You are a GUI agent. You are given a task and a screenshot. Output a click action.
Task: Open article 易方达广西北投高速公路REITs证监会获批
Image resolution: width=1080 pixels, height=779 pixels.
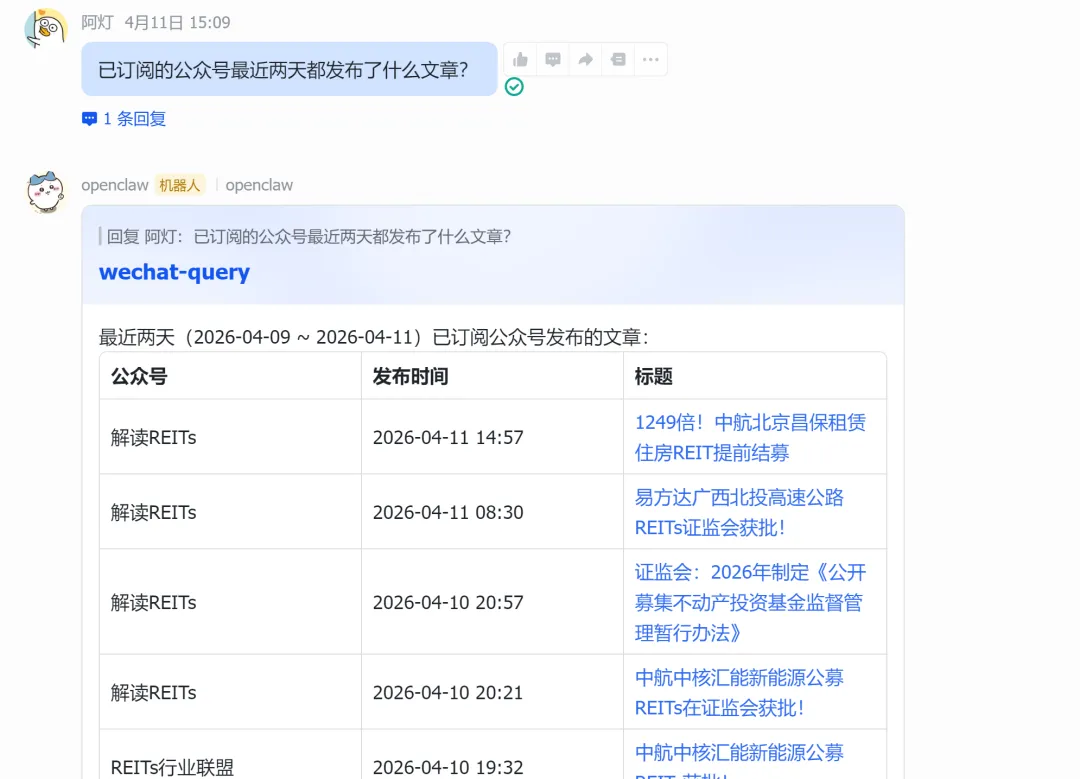(x=739, y=512)
